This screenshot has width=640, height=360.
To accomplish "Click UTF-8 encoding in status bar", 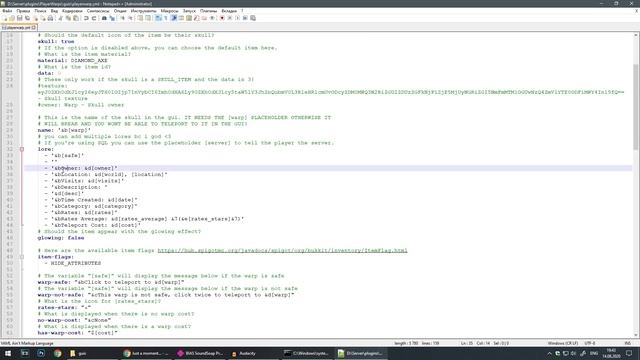I will (x=590, y=343).
